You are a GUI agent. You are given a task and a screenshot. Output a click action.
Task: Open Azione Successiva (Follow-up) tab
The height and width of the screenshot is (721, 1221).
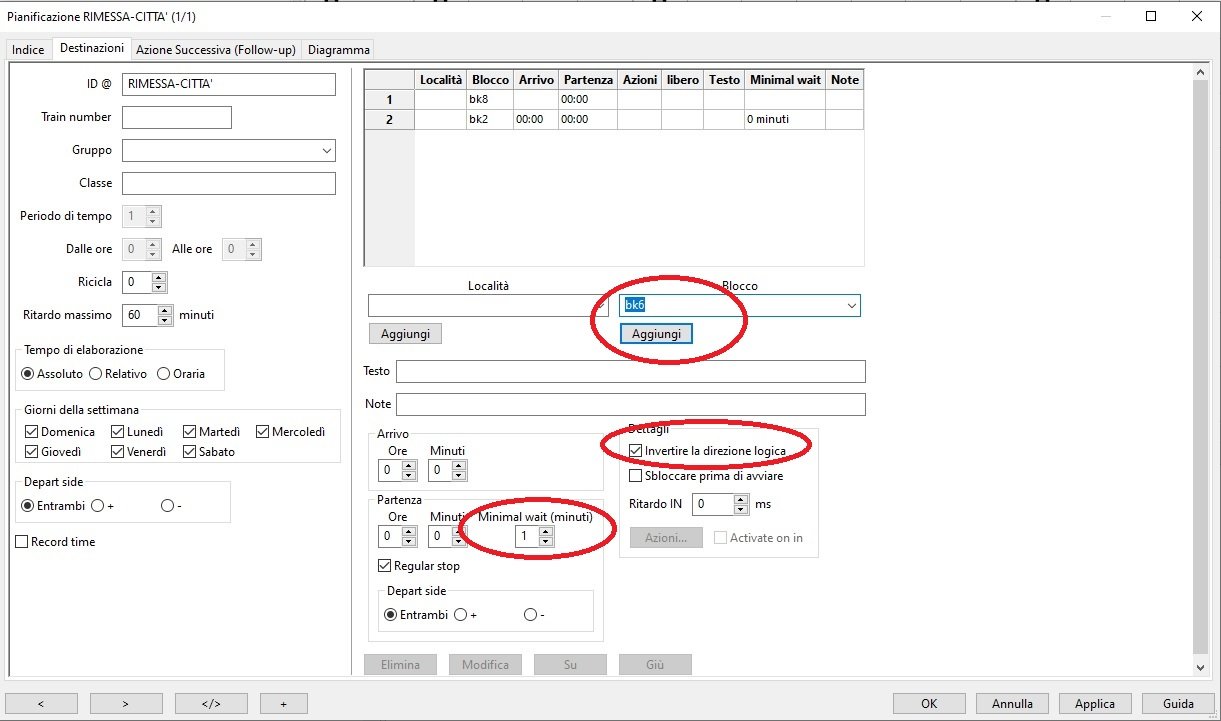click(x=215, y=49)
